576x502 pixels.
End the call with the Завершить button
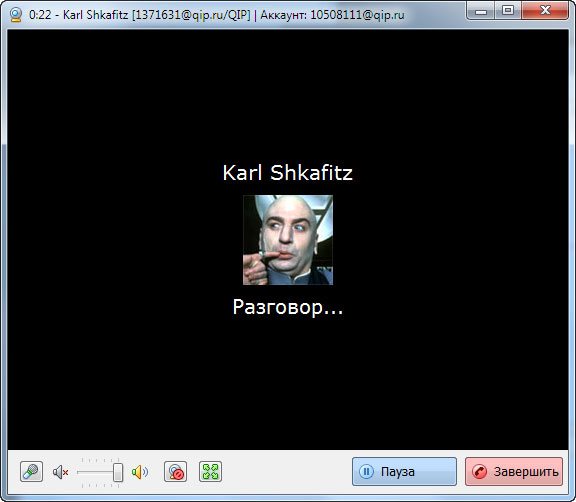coord(514,472)
